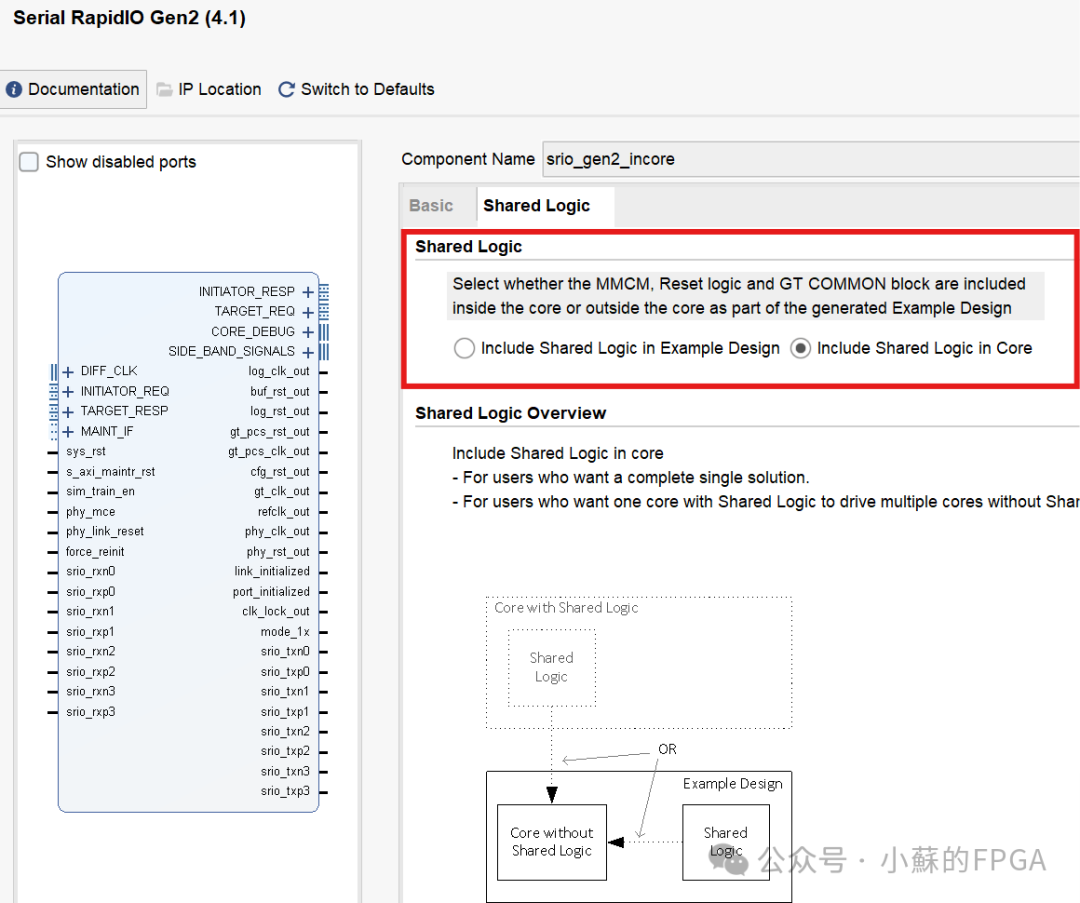Expand the TARGET_RESP interface
Viewport: 1080px width, 903px height.
coord(68,411)
